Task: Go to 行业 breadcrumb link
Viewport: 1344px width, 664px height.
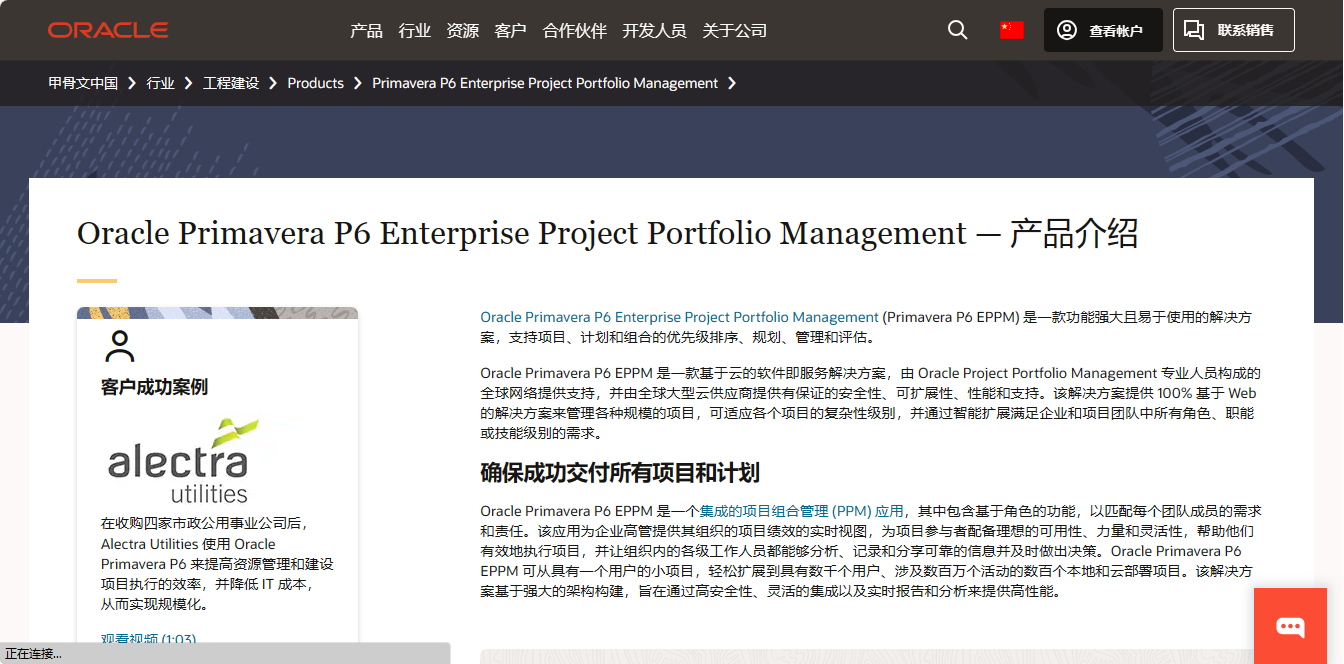Action: click(161, 83)
